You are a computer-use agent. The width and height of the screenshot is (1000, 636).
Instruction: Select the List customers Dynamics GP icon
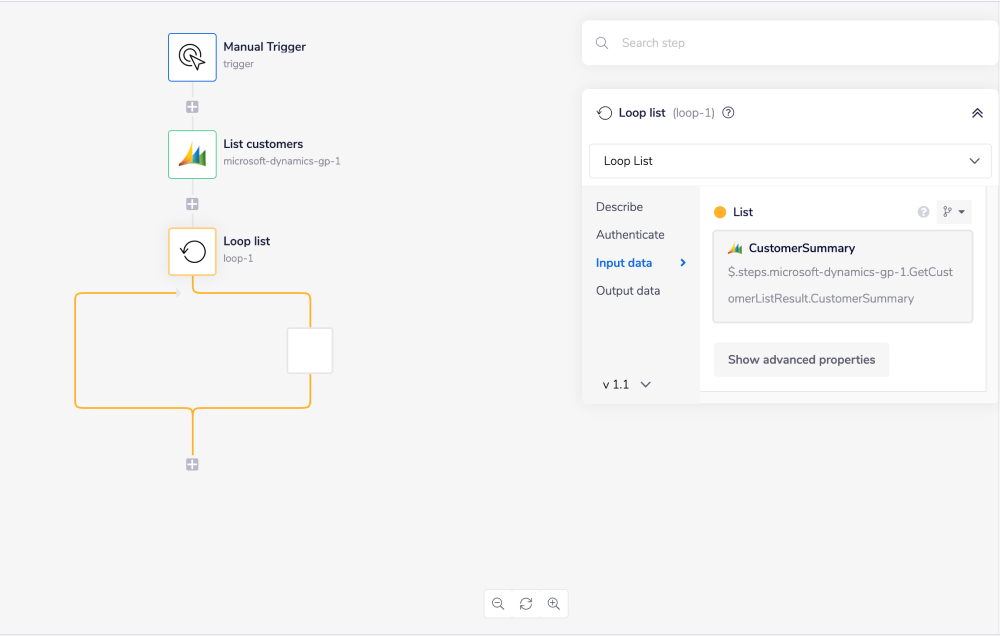(192, 154)
